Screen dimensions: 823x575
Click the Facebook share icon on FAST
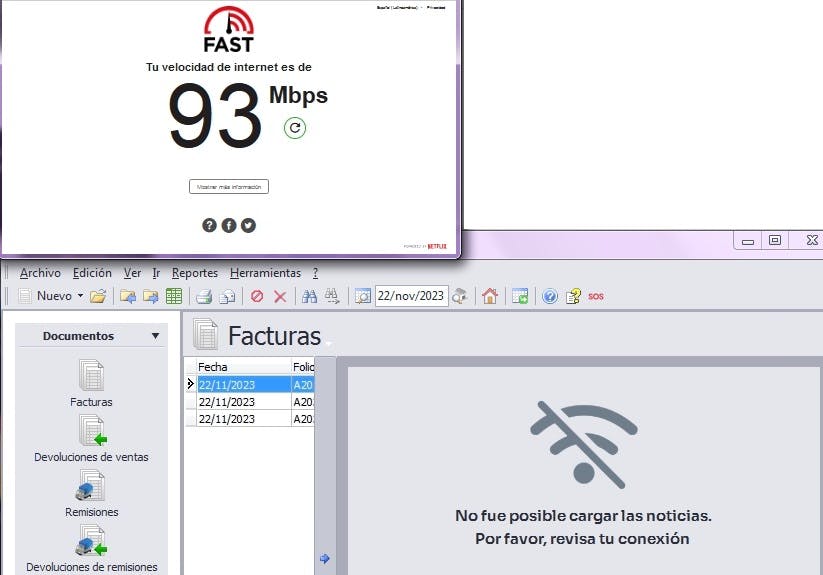click(229, 225)
